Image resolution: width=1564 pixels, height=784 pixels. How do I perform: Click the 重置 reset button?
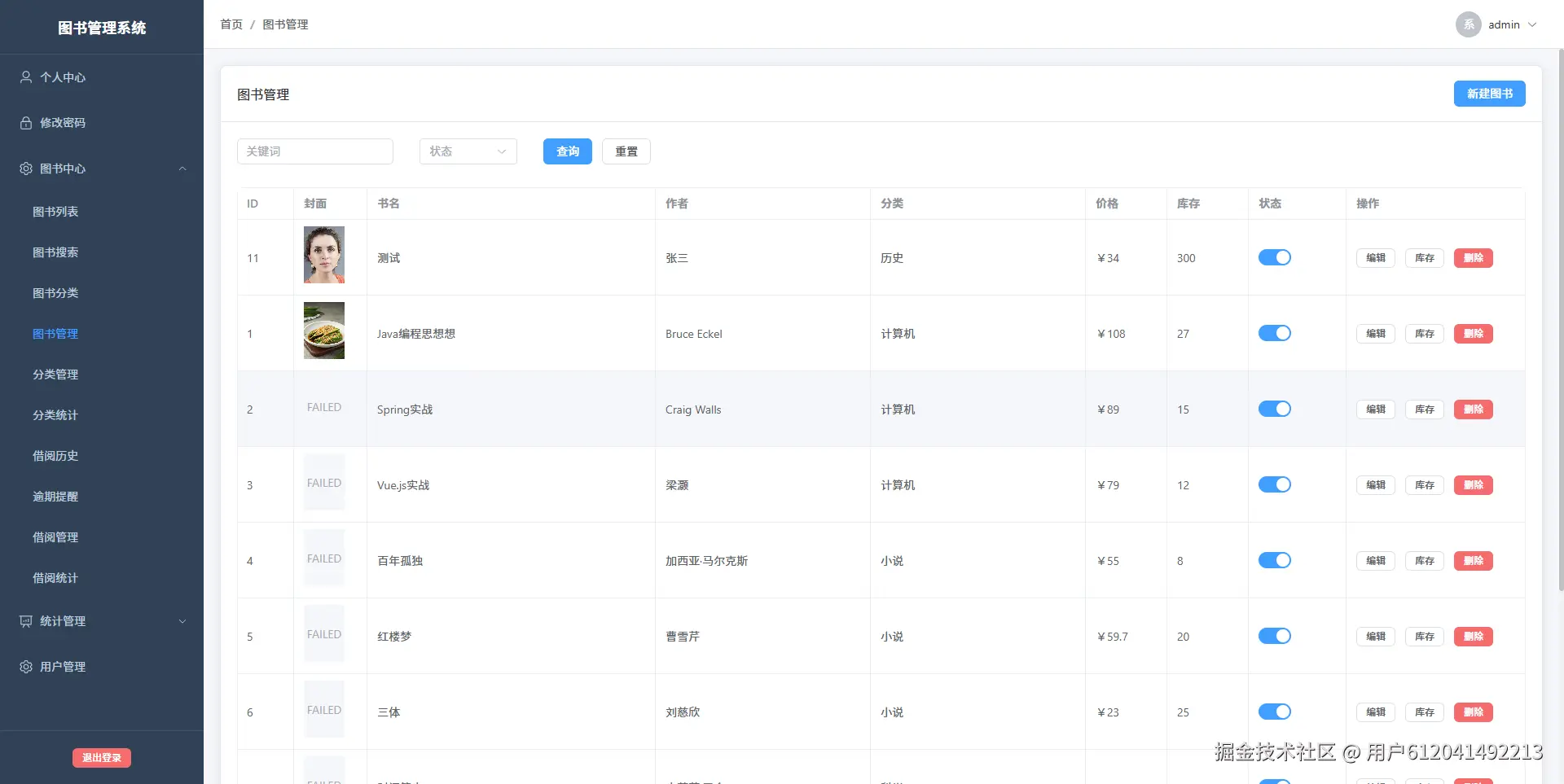[x=626, y=151]
